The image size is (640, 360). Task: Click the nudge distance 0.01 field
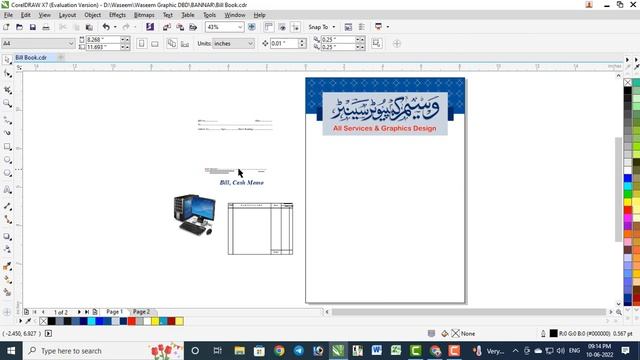click(x=284, y=43)
